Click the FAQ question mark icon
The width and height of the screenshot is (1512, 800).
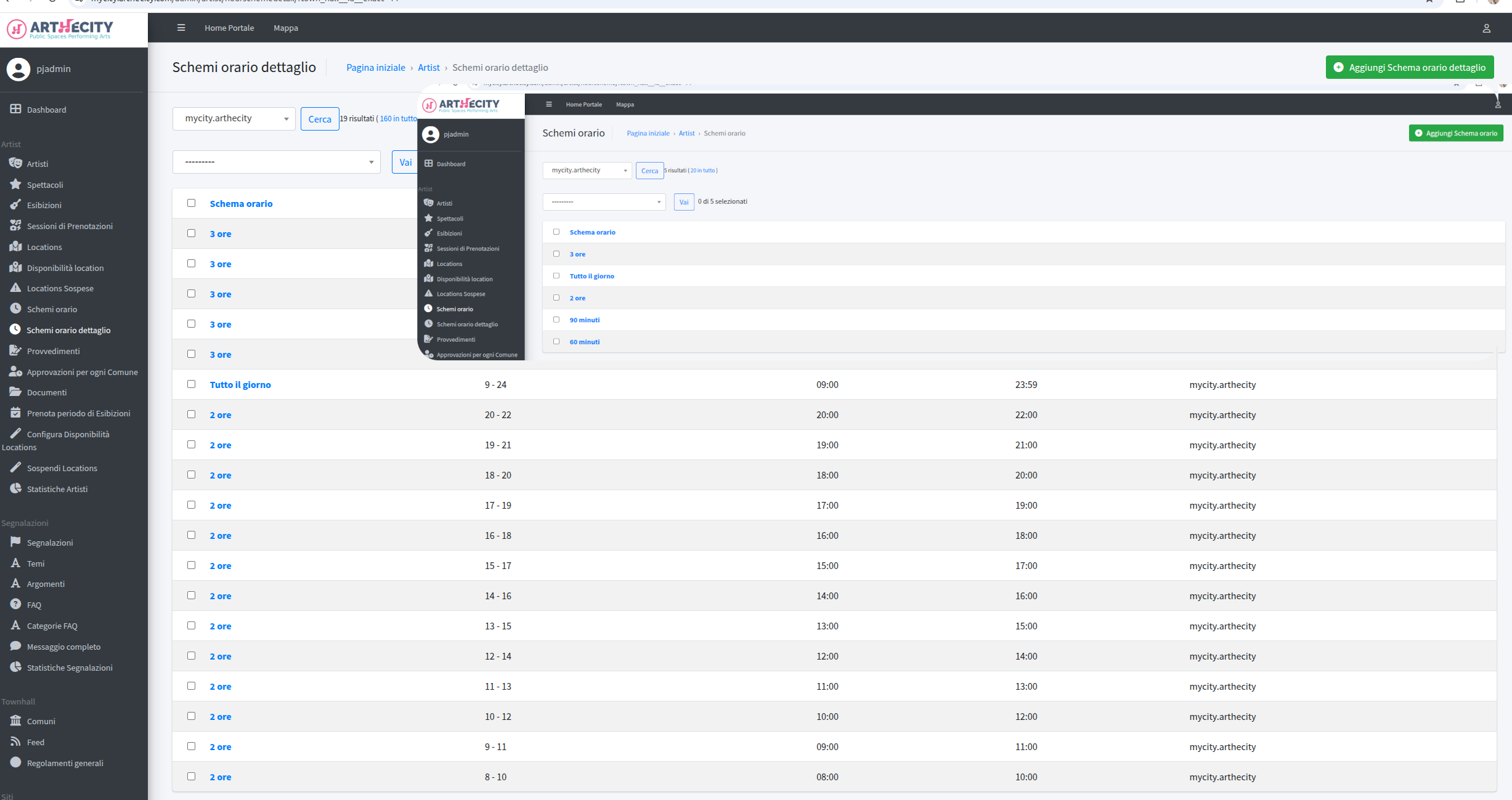pos(15,604)
